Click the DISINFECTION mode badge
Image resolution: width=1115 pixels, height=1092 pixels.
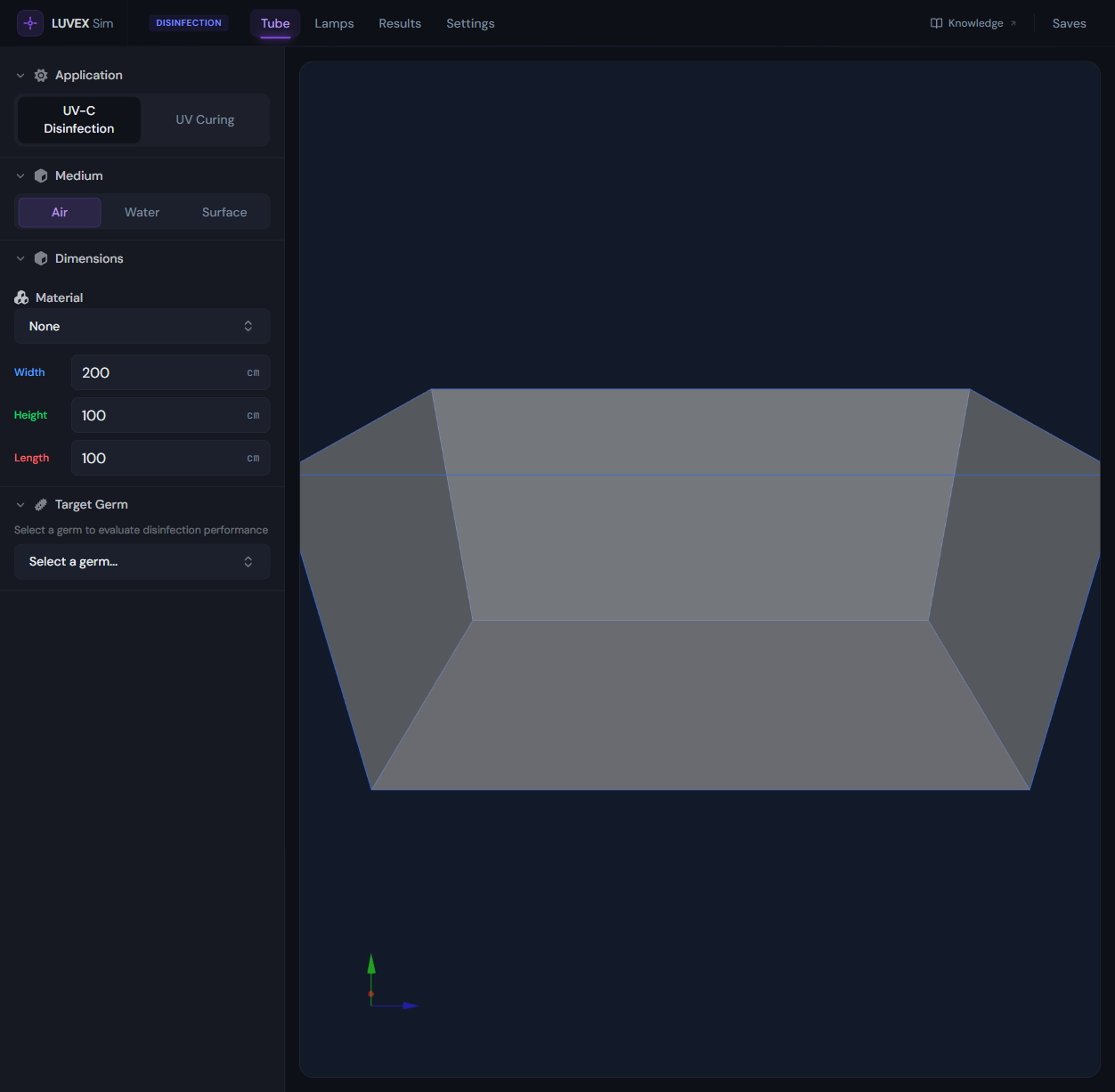[188, 22]
